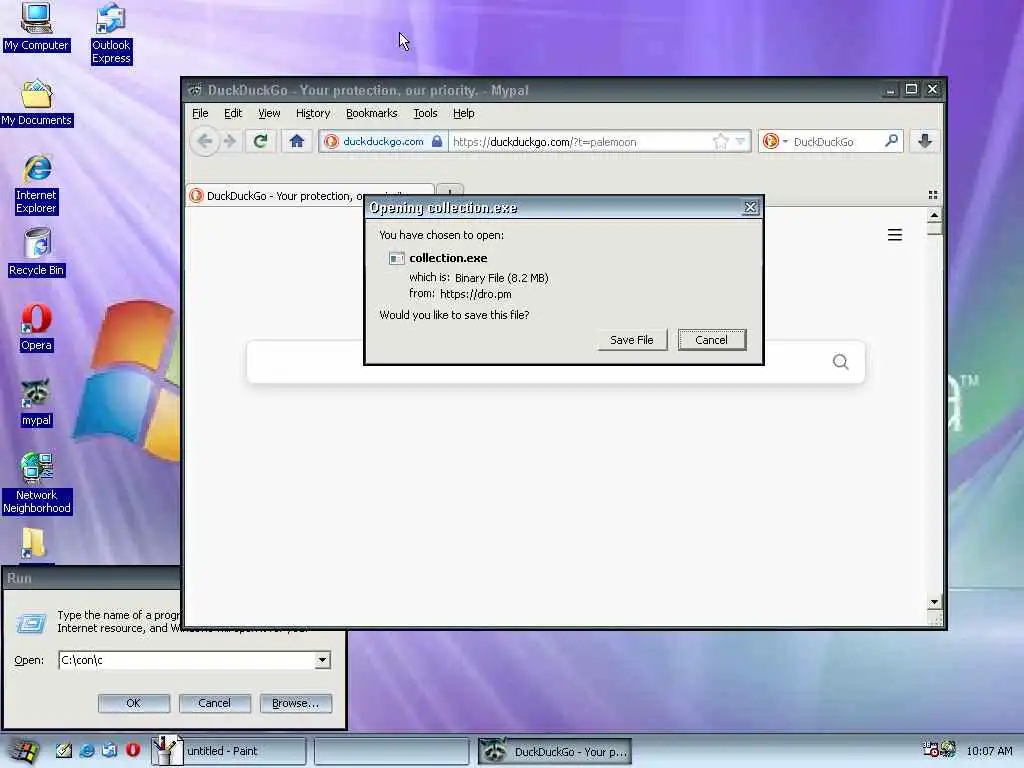The width and height of the screenshot is (1024, 768).
Task: Click the scroll down arrow on page scrollbar
Action: [934, 602]
